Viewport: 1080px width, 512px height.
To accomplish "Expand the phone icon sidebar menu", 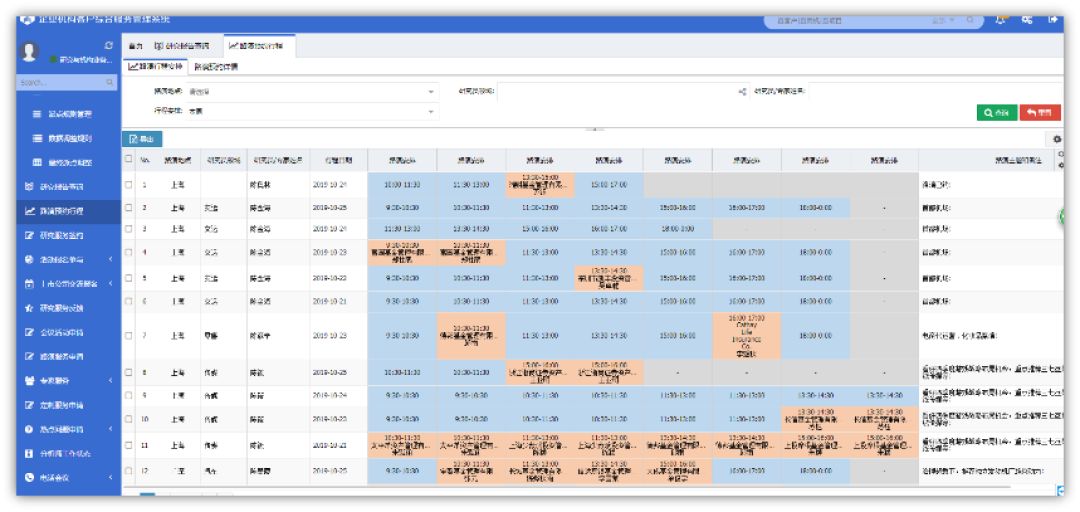I will click(68, 477).
